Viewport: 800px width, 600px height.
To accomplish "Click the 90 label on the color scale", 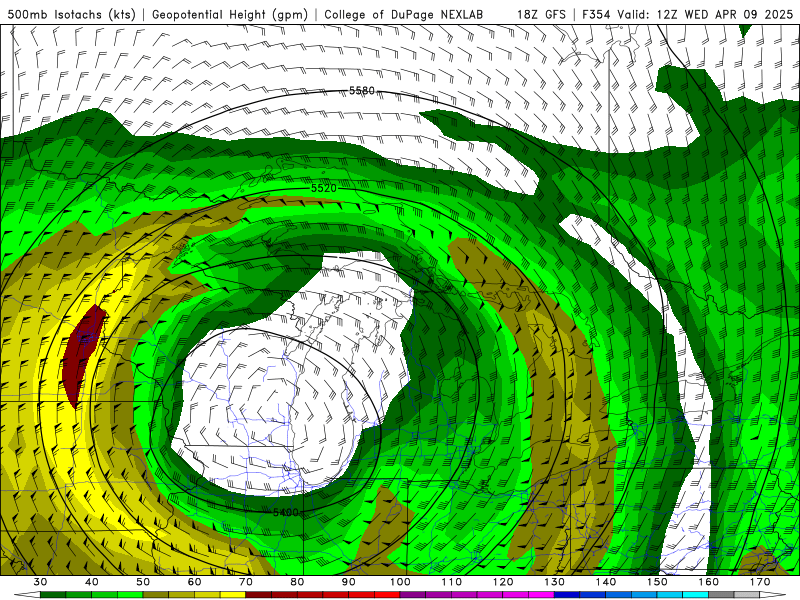I will click(349, 582).
